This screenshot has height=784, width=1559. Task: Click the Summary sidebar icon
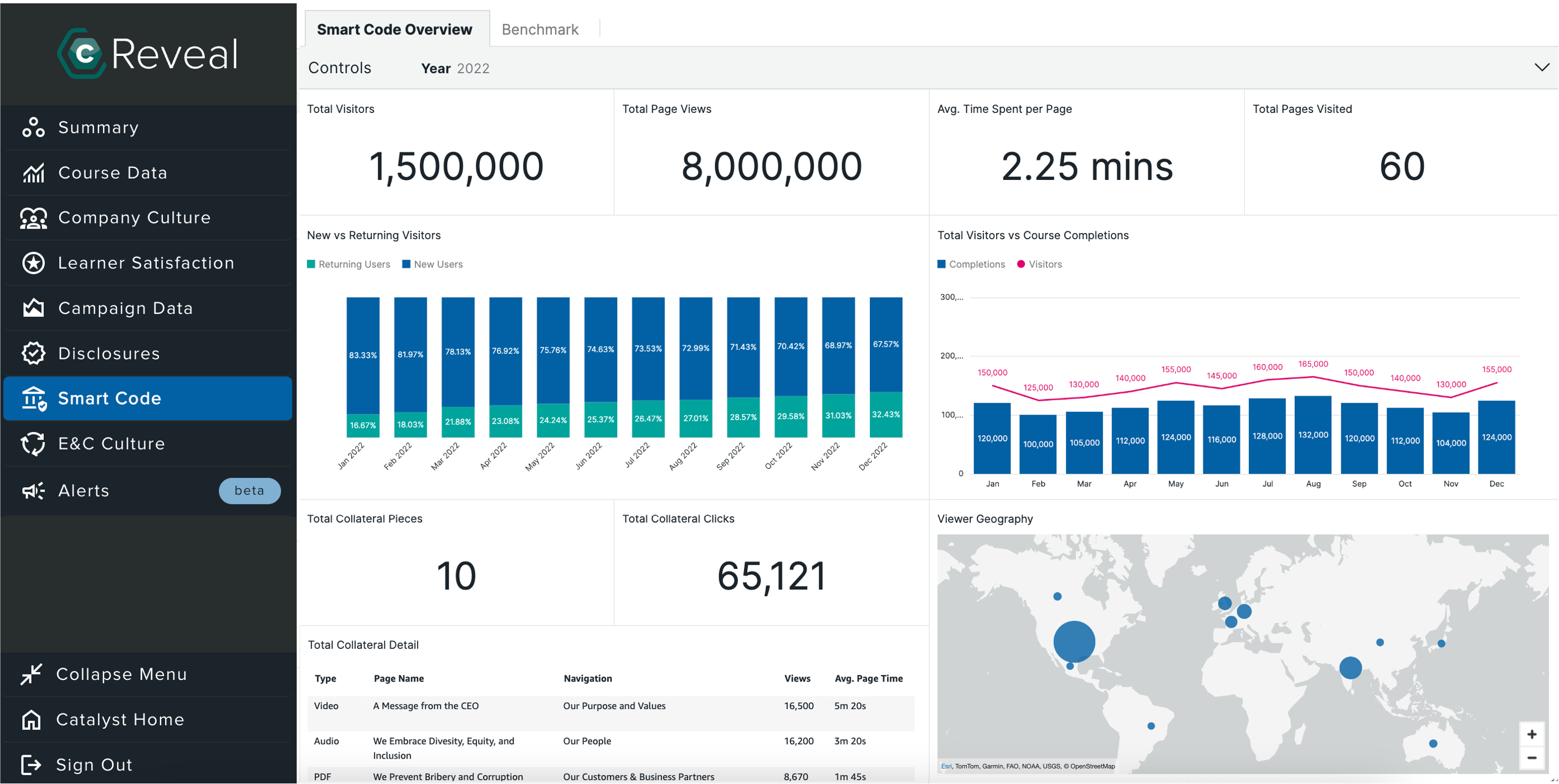pos(33,128)
